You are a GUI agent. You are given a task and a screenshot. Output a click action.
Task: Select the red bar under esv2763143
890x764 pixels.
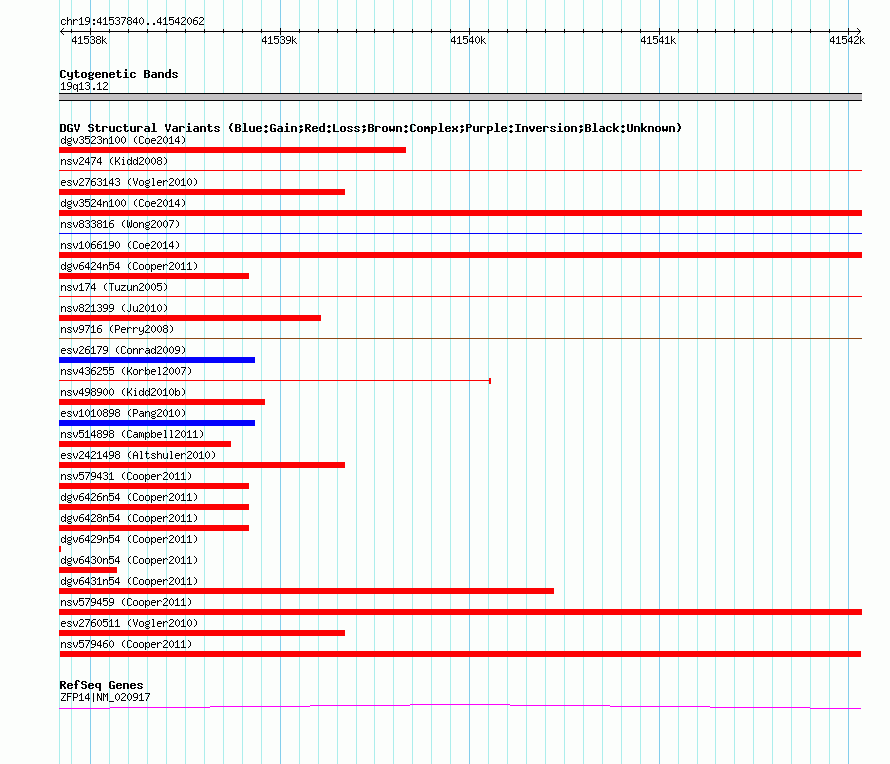(x=202, y=192)
